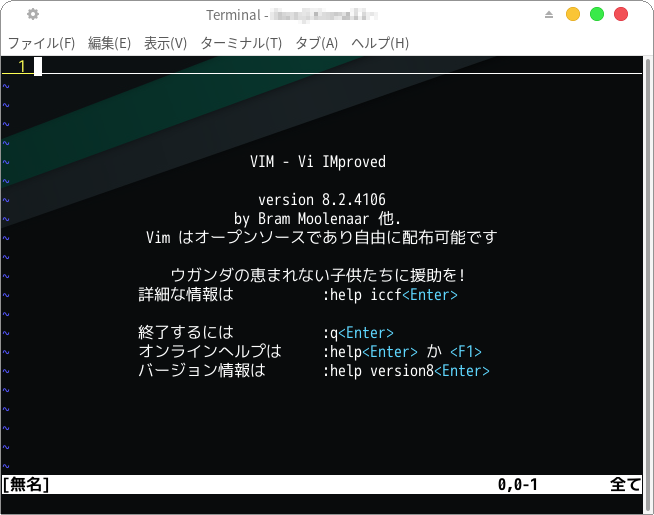The image size is (654, 515).
Task: Open the ファイル(F) menu
Action: click(41, 43)
